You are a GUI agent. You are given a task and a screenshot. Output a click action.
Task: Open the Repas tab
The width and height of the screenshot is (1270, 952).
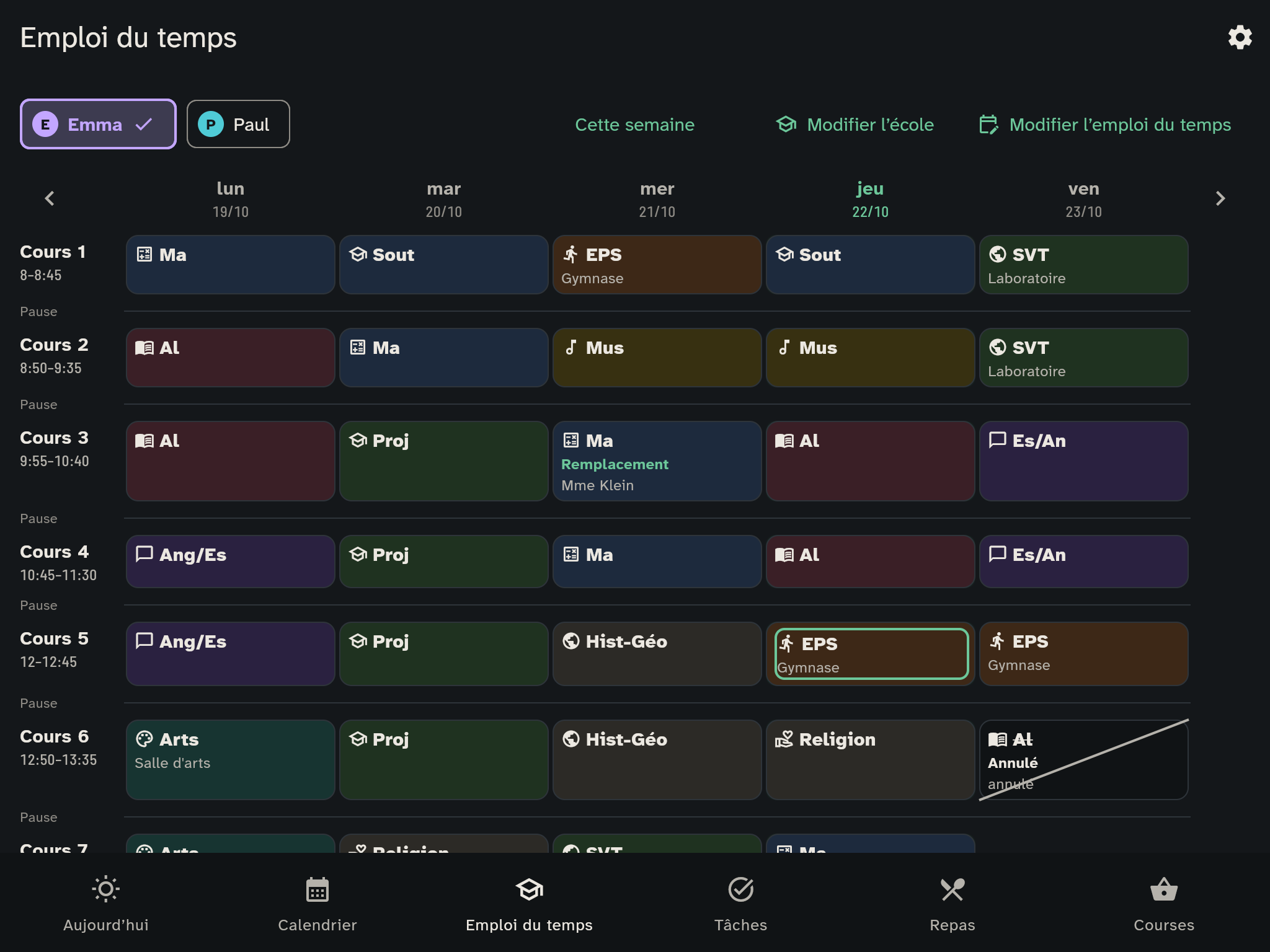click(952, 903)
